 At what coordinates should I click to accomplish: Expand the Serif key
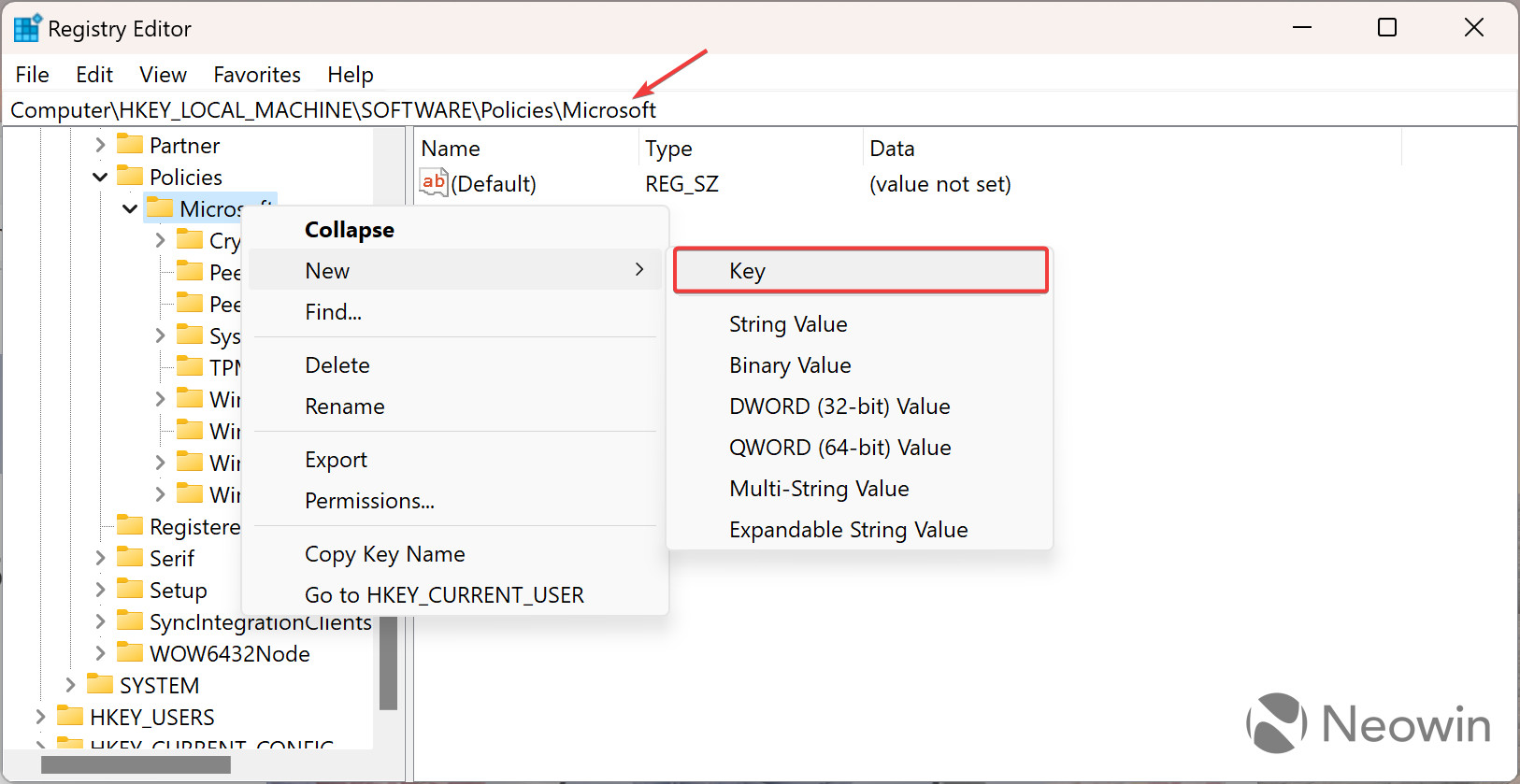[100, 558]
